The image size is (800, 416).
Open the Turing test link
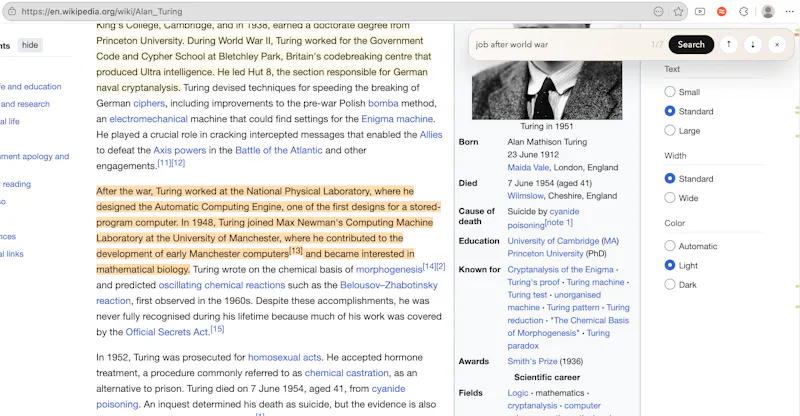point(527,295)
